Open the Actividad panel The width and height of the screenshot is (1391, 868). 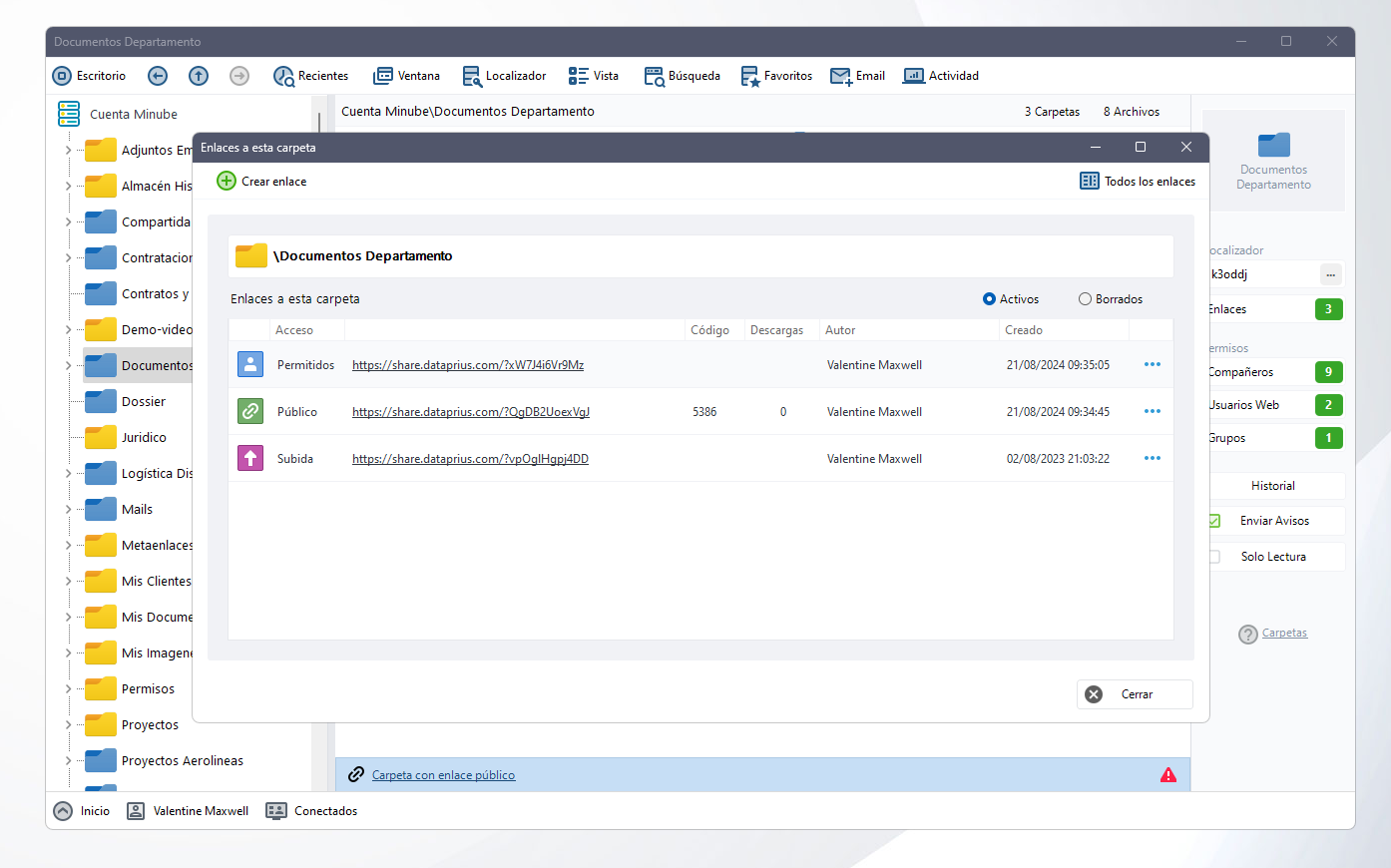[941, 76]
